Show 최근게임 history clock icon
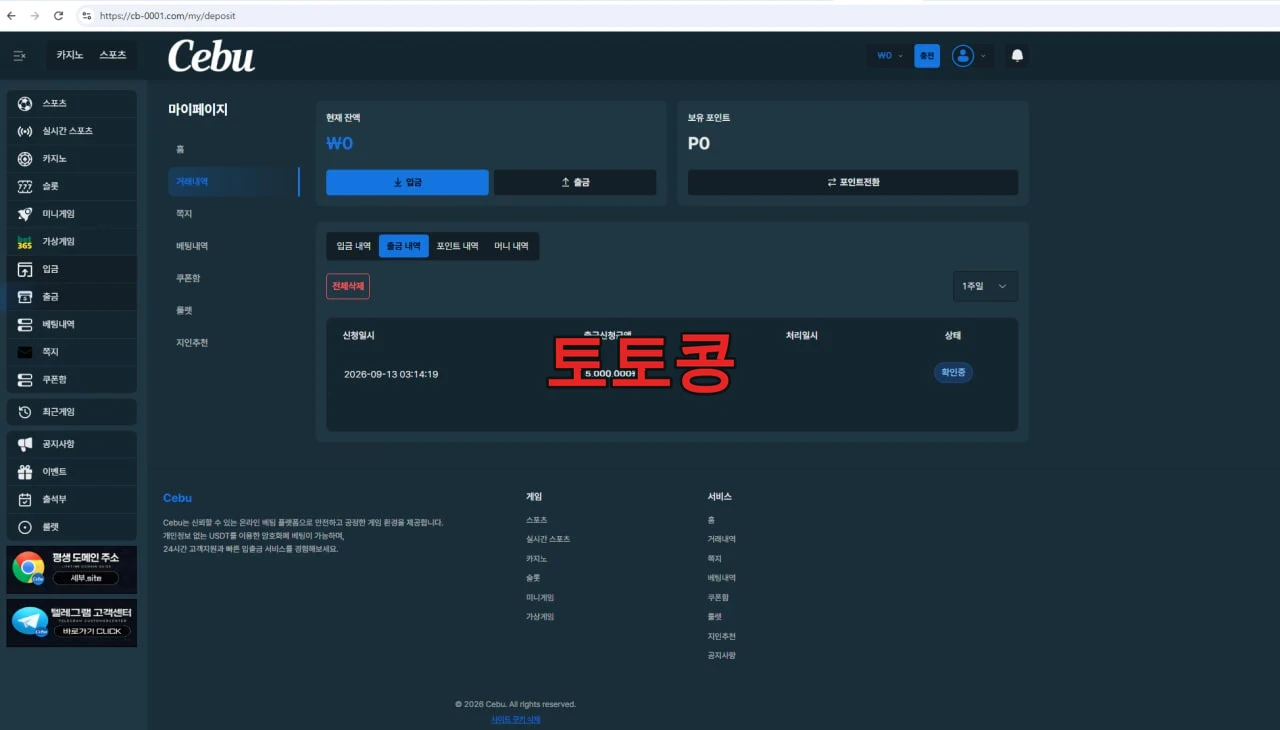The image size is (1280, 730). (x=25, y=412)
